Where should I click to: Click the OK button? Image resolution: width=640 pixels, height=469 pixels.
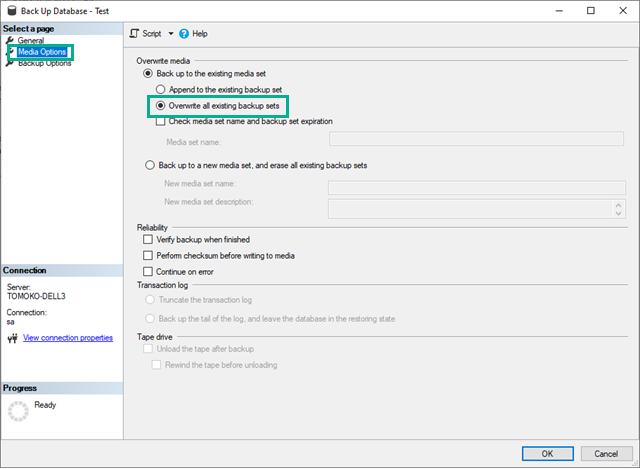pos(548,453)
